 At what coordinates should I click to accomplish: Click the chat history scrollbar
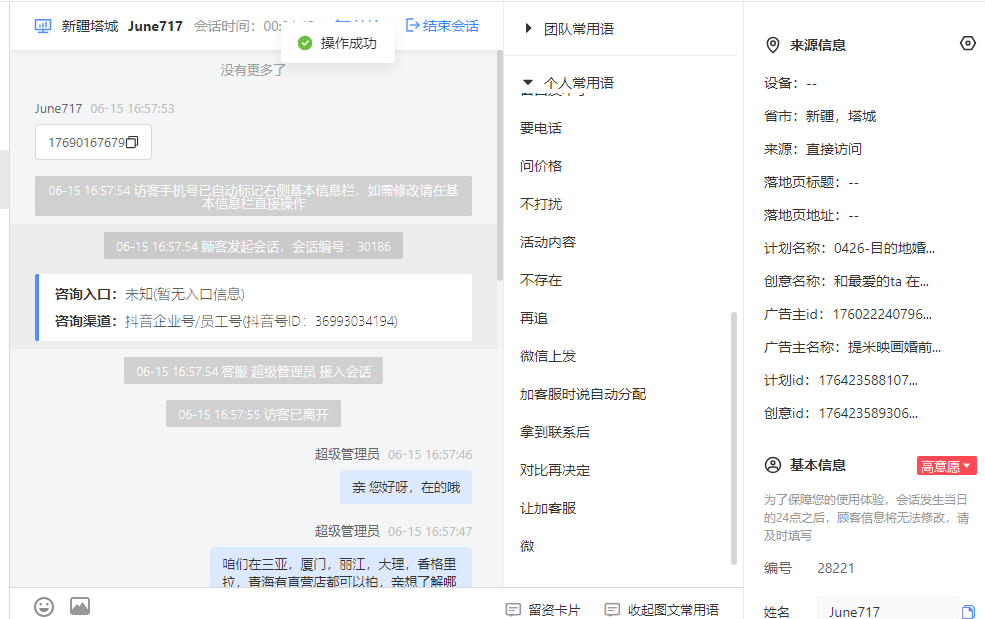pos(500,165)
